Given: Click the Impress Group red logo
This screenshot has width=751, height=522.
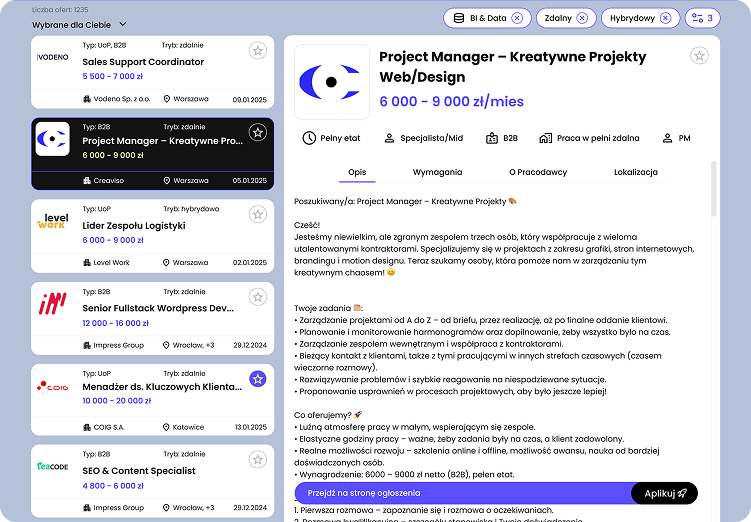Looking at the screenshot, I should pos(53,304).
